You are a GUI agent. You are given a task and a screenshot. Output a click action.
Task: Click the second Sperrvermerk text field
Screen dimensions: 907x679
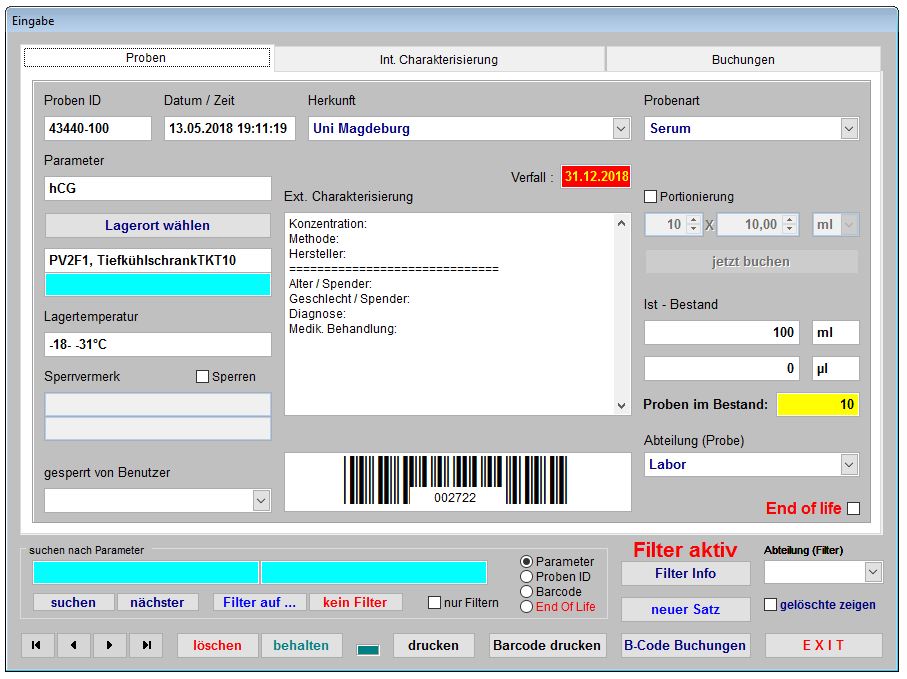[x=157, y=429]
